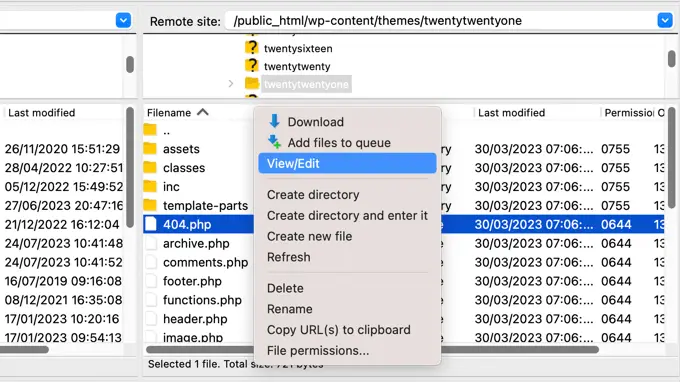Select the classes folder icon
The image size is (680, 382).
(150, 167)
